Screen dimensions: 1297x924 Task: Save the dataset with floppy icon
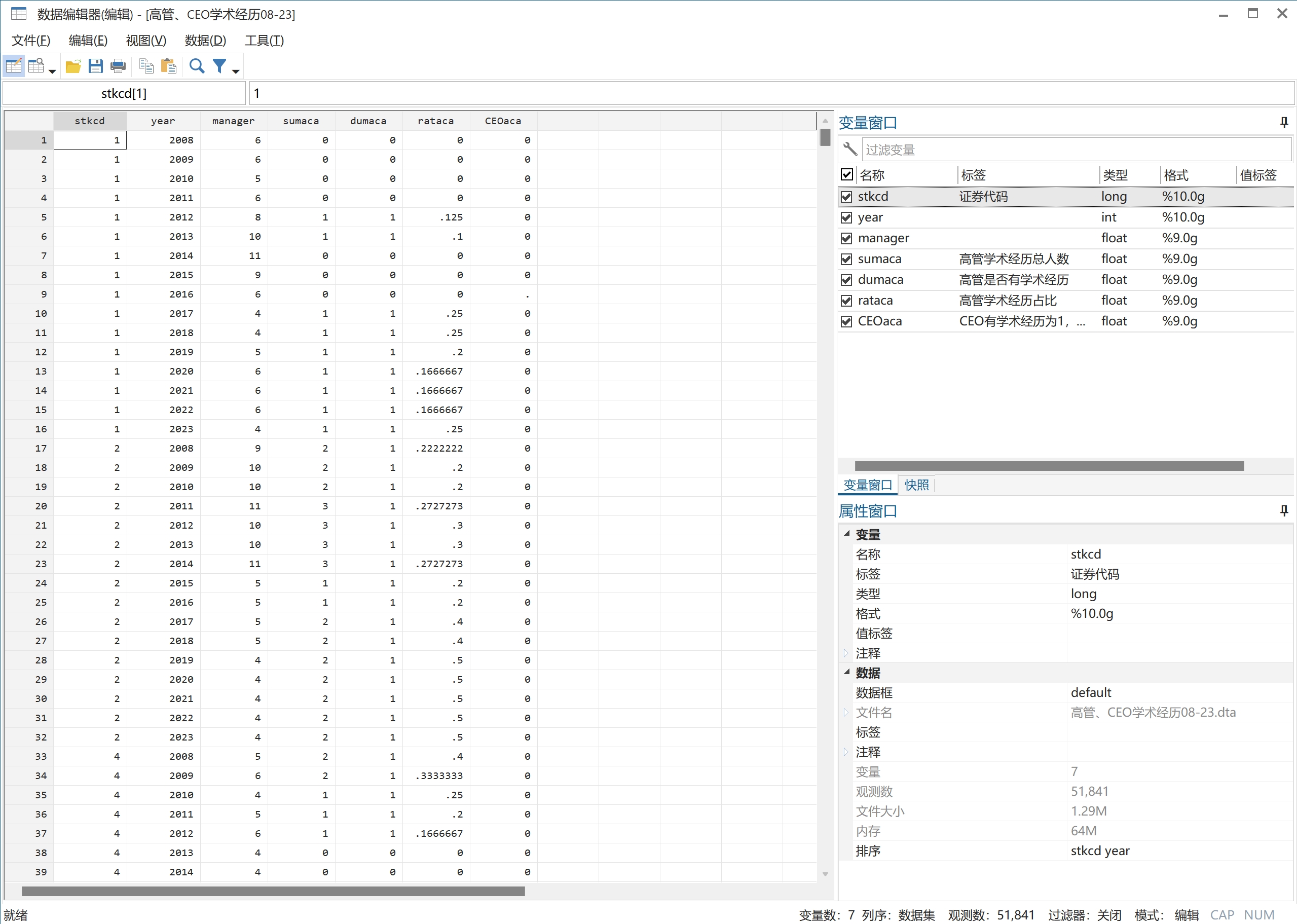pyautogui.click(x=96, y=66)
